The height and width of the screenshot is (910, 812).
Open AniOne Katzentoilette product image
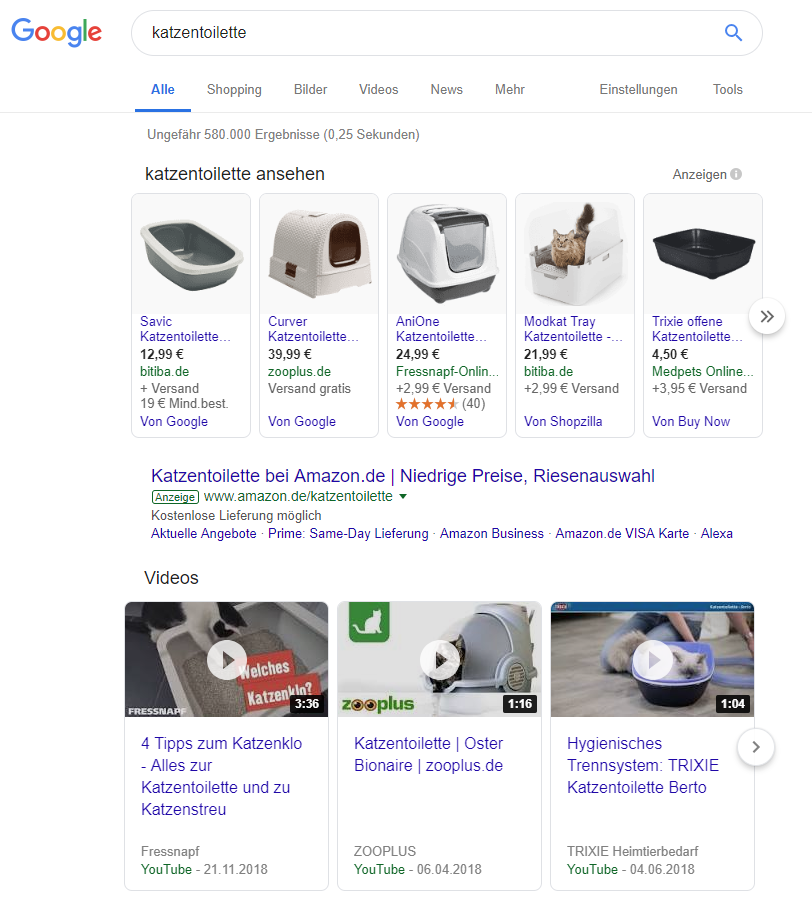pyautogui.click(x=447, y=254)
